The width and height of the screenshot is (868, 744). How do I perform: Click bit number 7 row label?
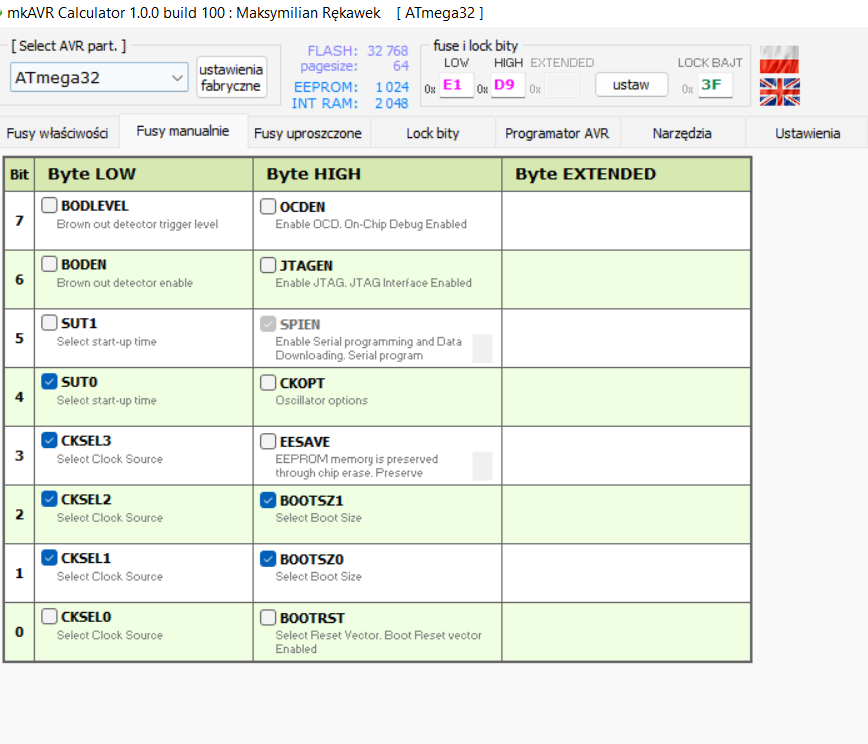[19, 221]
